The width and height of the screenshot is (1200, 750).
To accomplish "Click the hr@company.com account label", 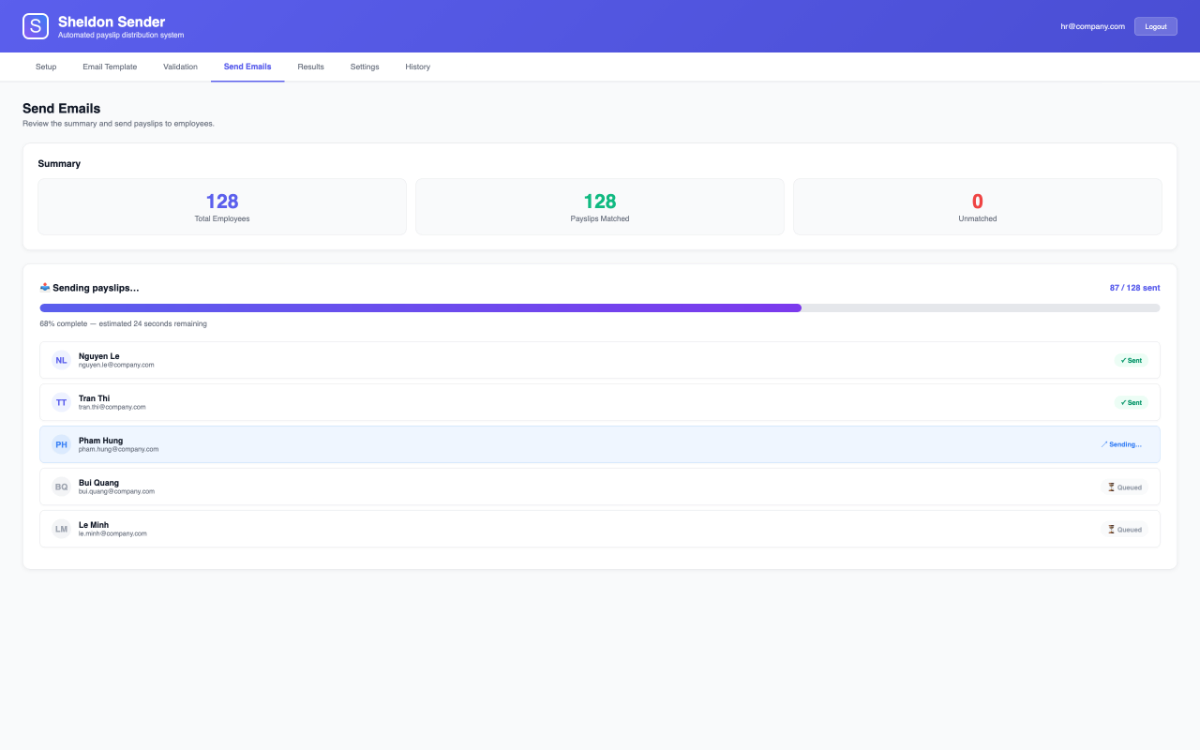I will tap(1093, 26).
